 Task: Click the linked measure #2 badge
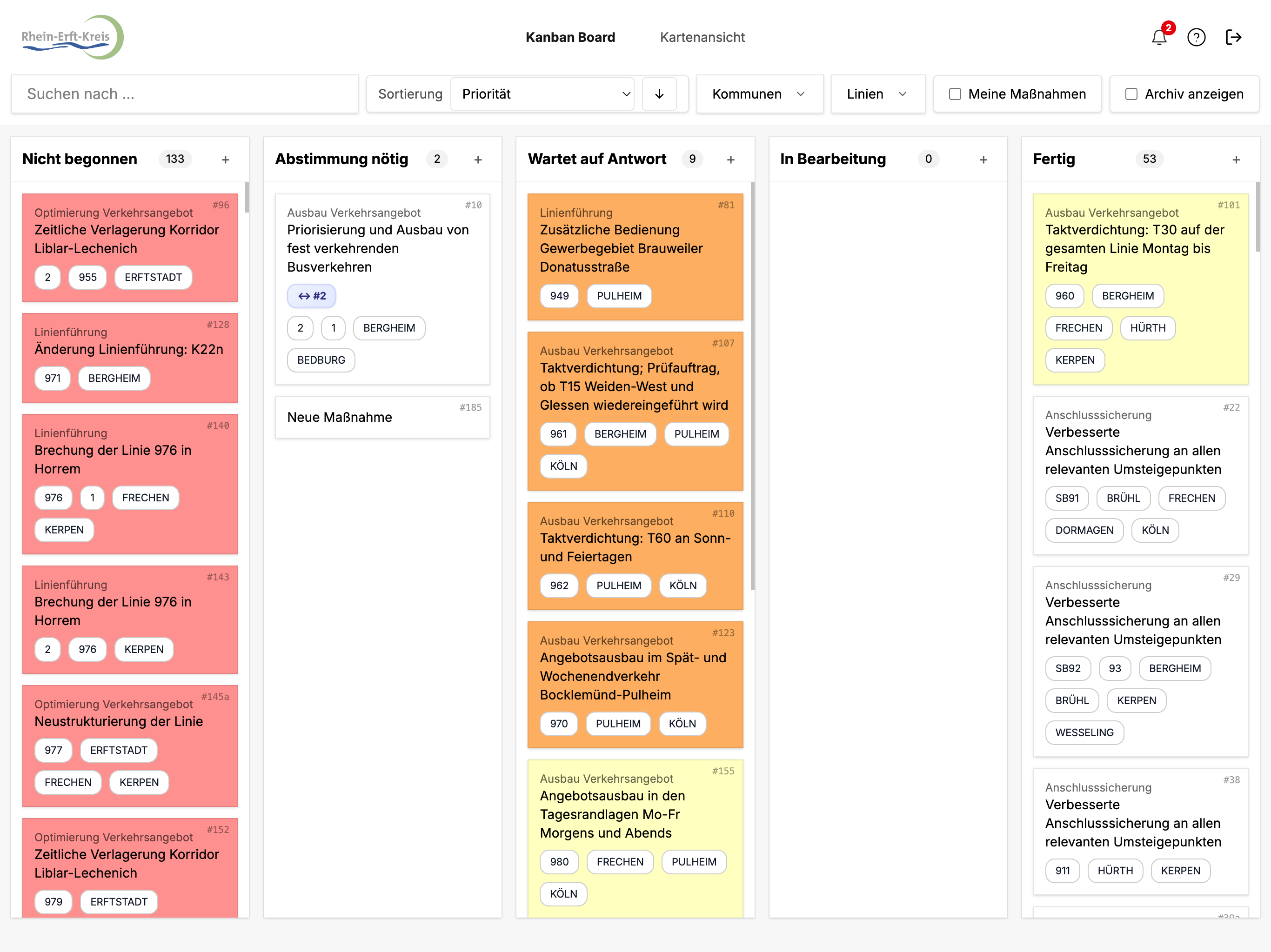(x=311, y=296)
